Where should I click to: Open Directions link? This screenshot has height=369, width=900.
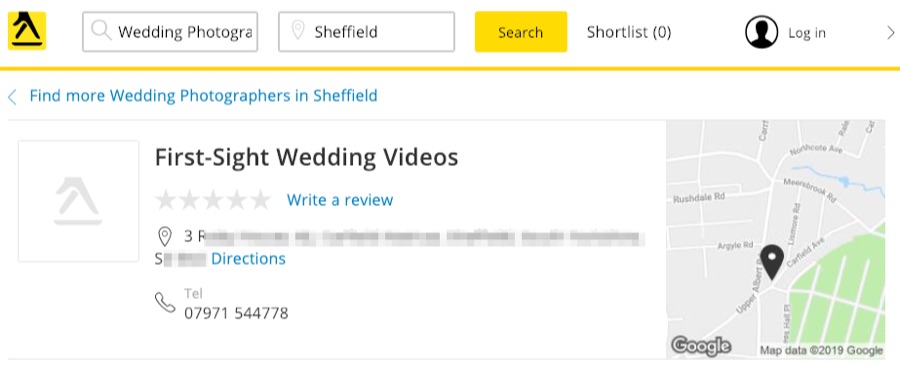point(248,259)
